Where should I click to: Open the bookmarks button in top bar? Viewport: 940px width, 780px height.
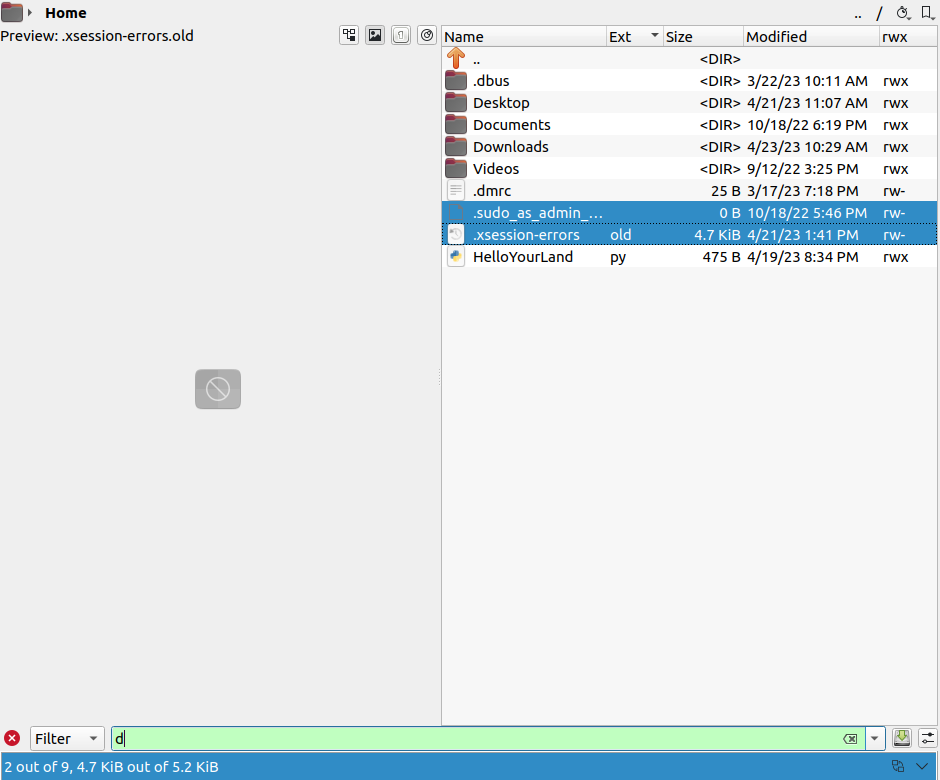click(928, 13)
